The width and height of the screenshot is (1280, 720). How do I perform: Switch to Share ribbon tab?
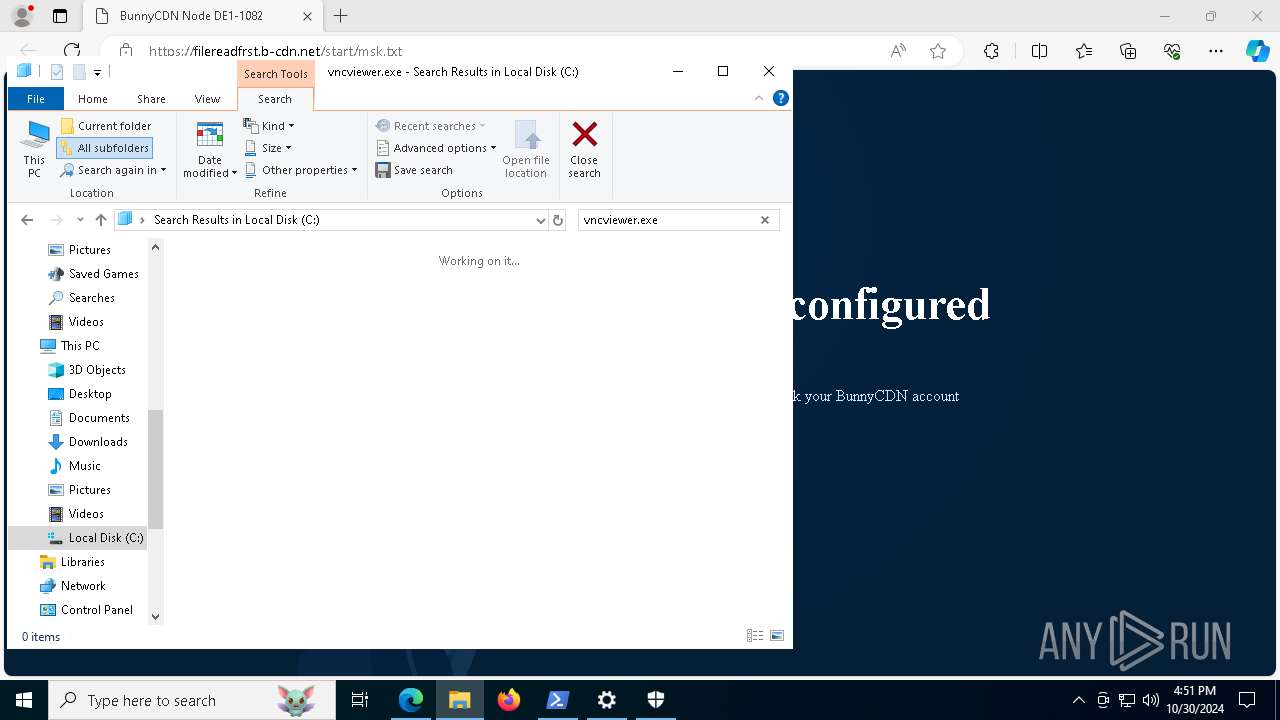151,99
